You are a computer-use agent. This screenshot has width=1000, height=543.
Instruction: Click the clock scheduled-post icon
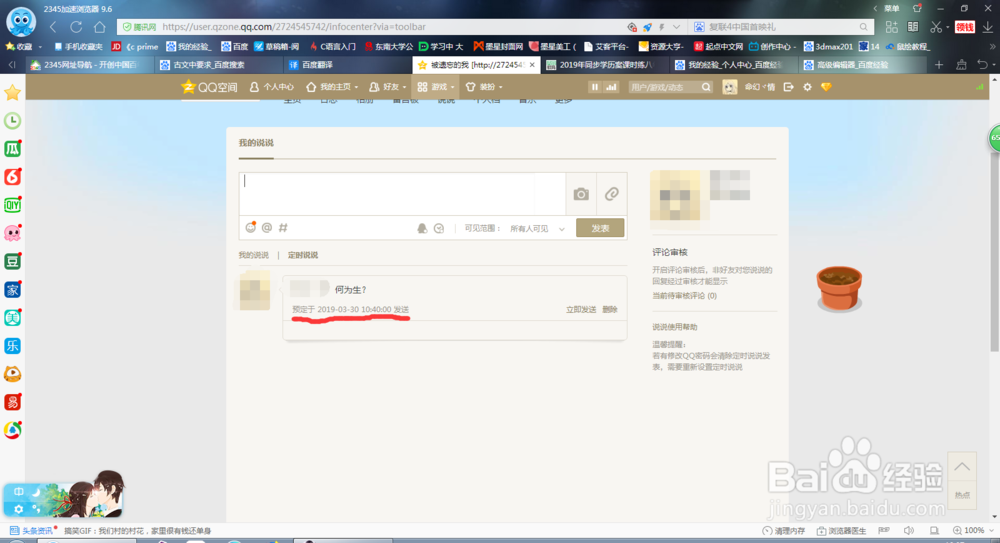[x=439, y=228]
